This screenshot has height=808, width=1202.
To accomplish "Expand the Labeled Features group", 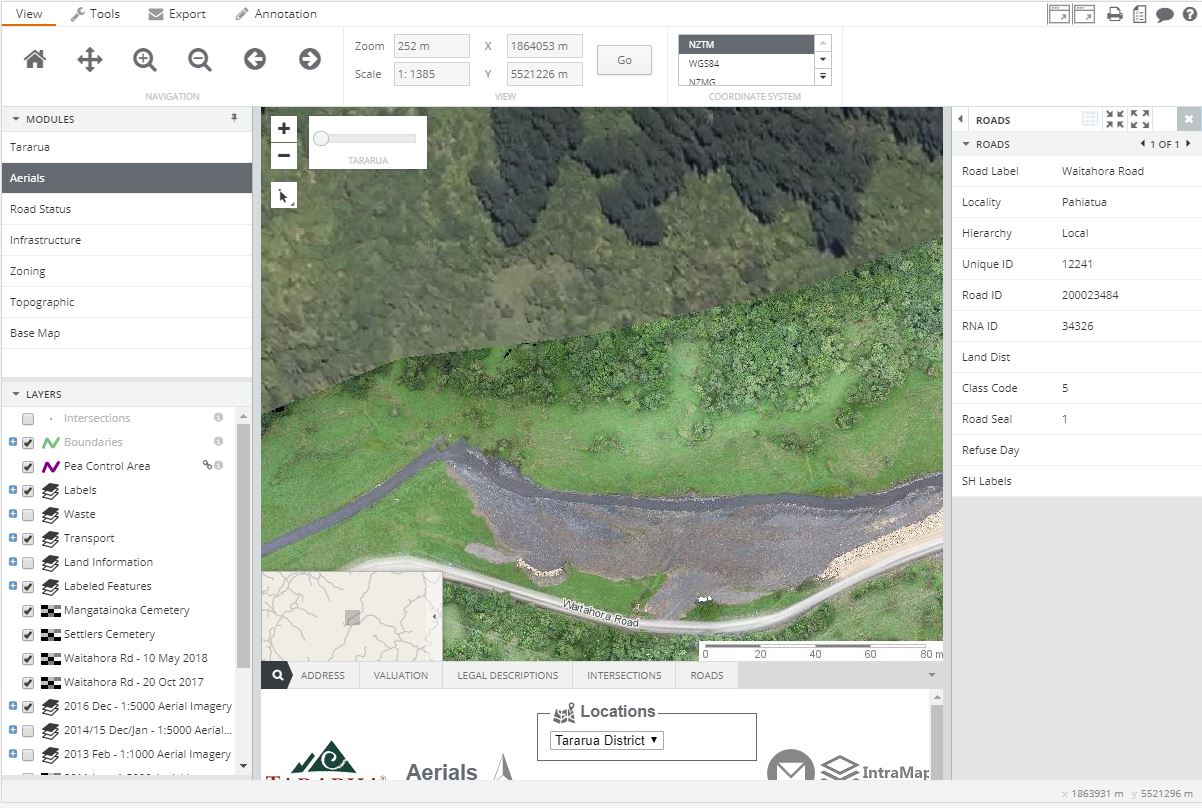I will (x=13, y=586).
